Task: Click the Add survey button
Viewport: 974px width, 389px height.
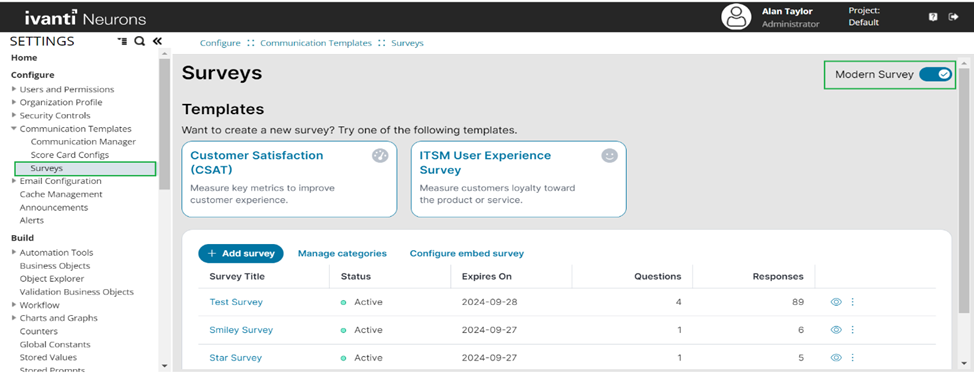Action: pos(240,254)
